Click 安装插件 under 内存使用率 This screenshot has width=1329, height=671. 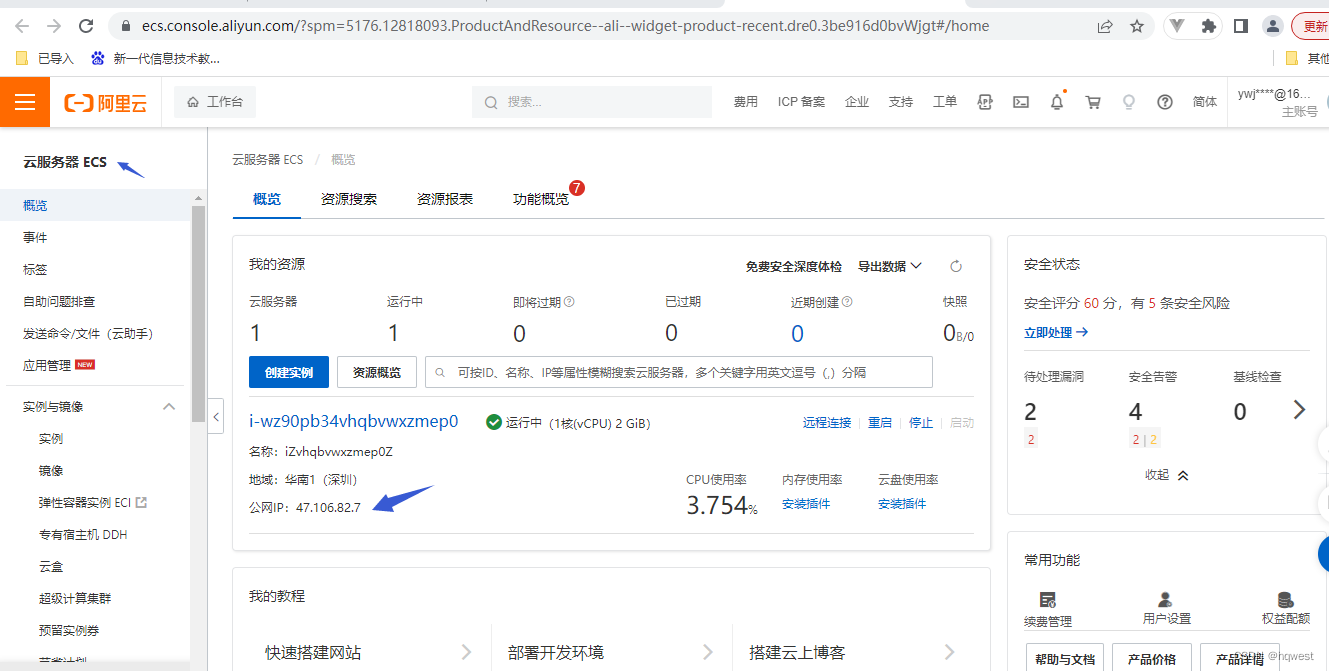[x=806, y=504]
